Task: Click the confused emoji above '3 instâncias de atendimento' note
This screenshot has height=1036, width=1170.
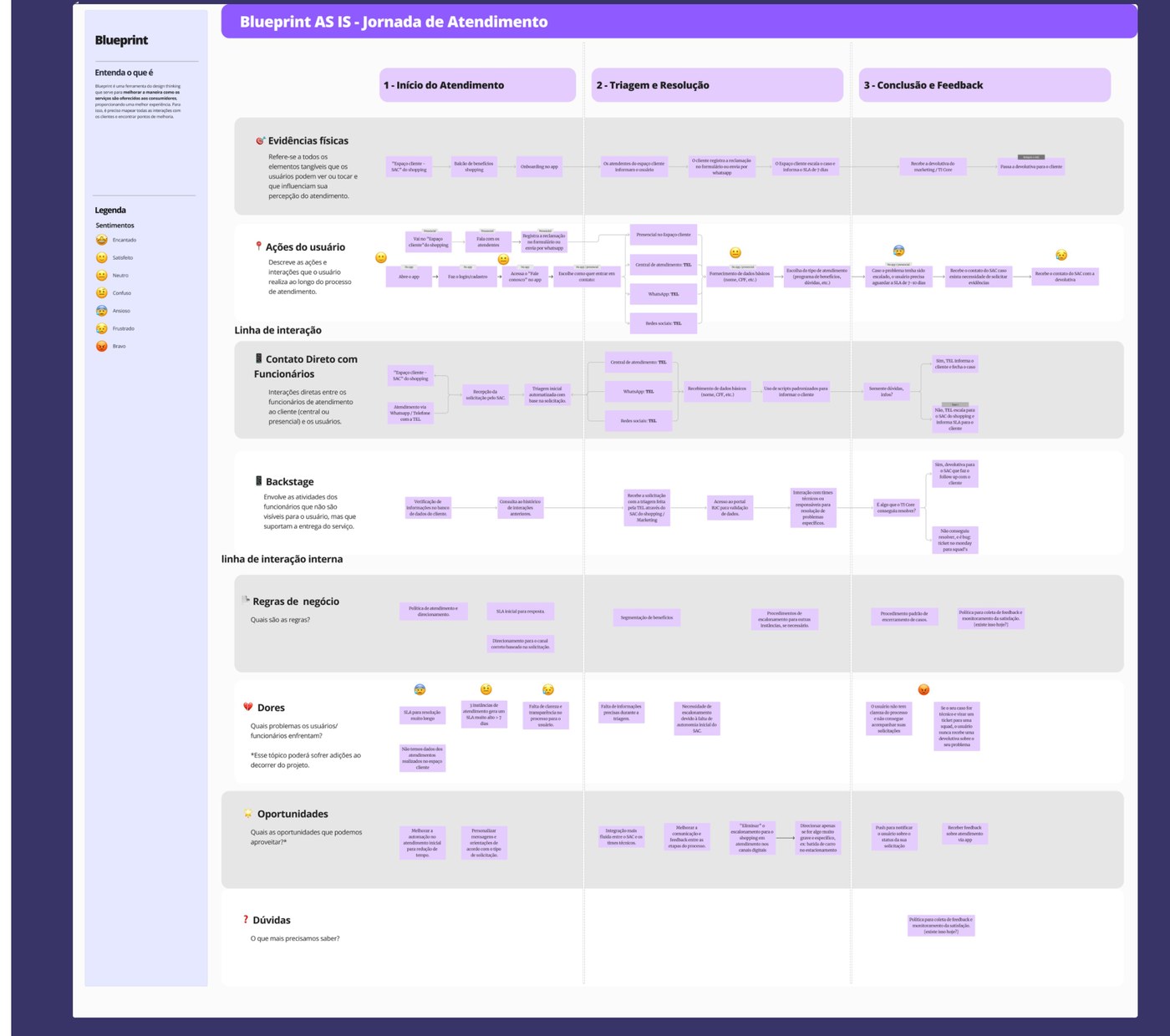Action: click(x=486, y=689)
